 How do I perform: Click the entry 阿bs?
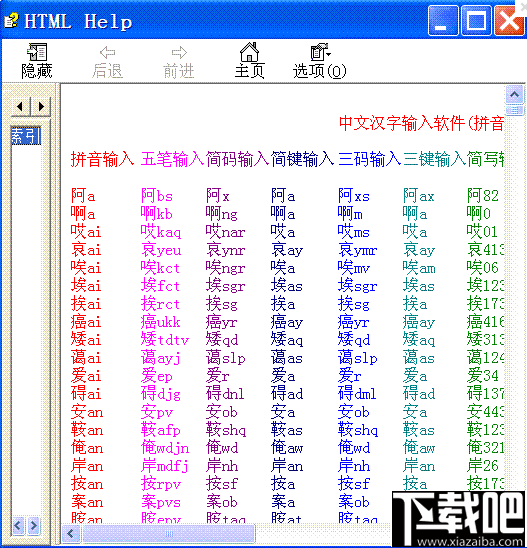click(x=157, y=196)
